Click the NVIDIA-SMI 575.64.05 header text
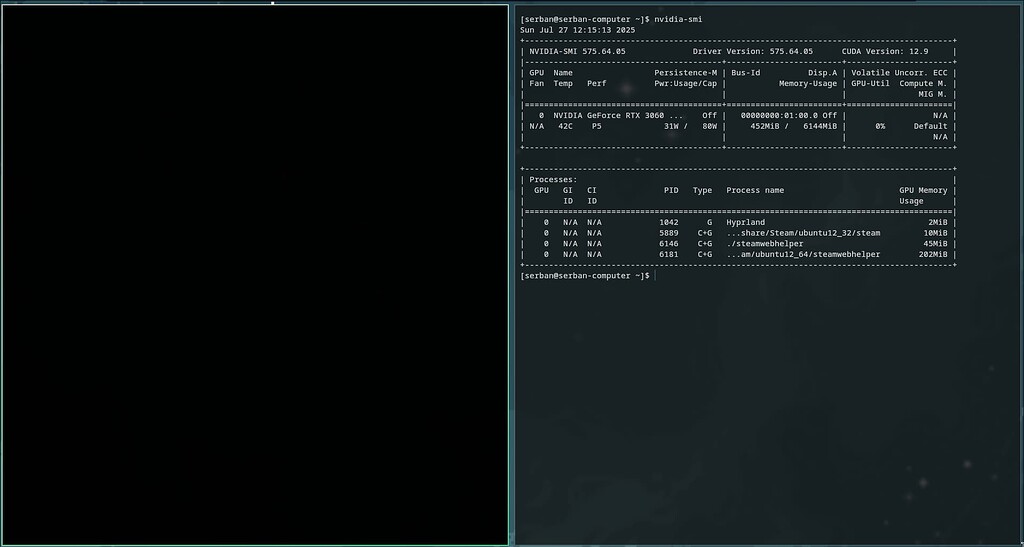Viewport: 1024px width, 547px height. (577, 51)
